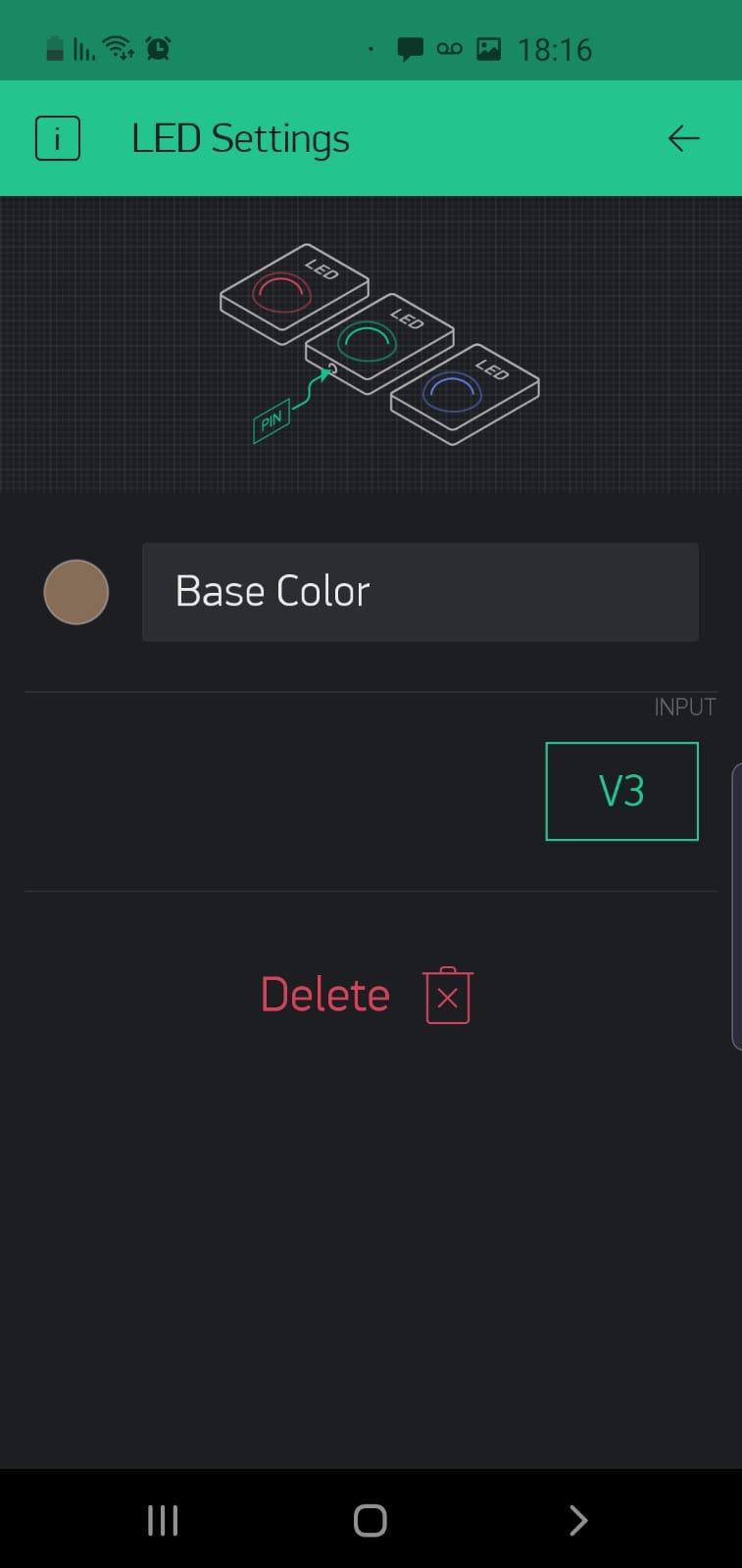742x1568 pixels.
Task: Tap the voicemail status icon
Action: (449, 48)
